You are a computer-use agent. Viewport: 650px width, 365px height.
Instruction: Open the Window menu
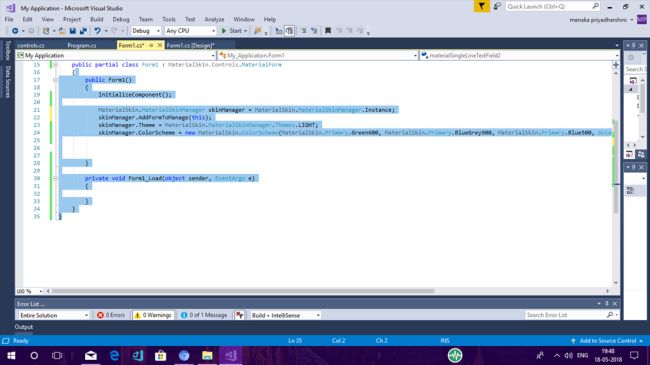coord(244,19)
